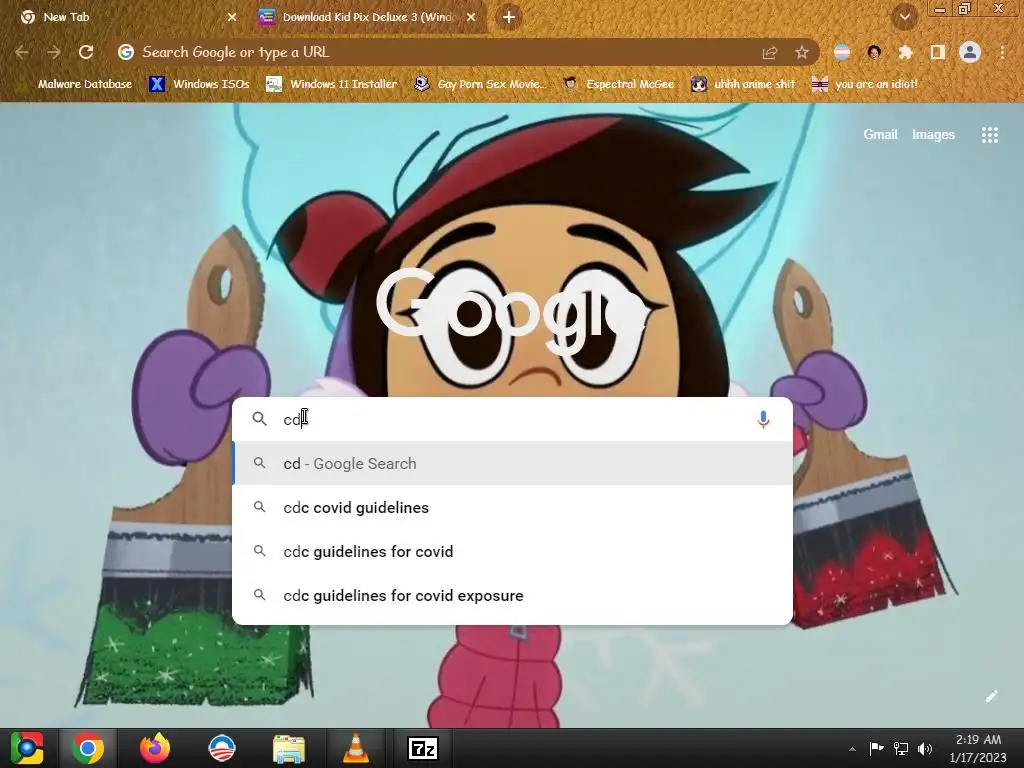This screenshot has height=768, width=1024.
Task: Open Chrome's three-dot menu
Action: [x=1002, y=52]
